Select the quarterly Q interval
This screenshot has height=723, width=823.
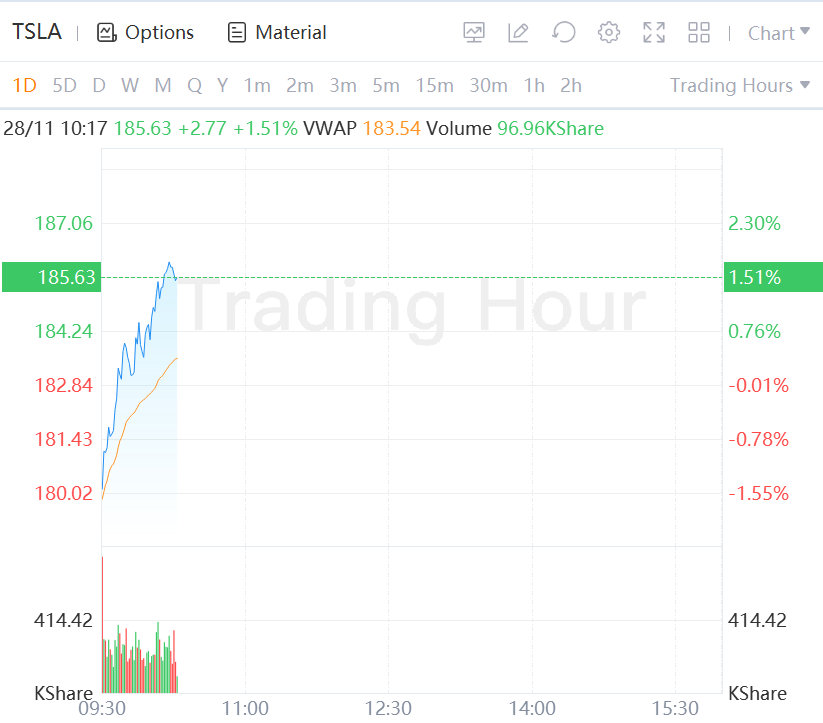pos(194,85)
